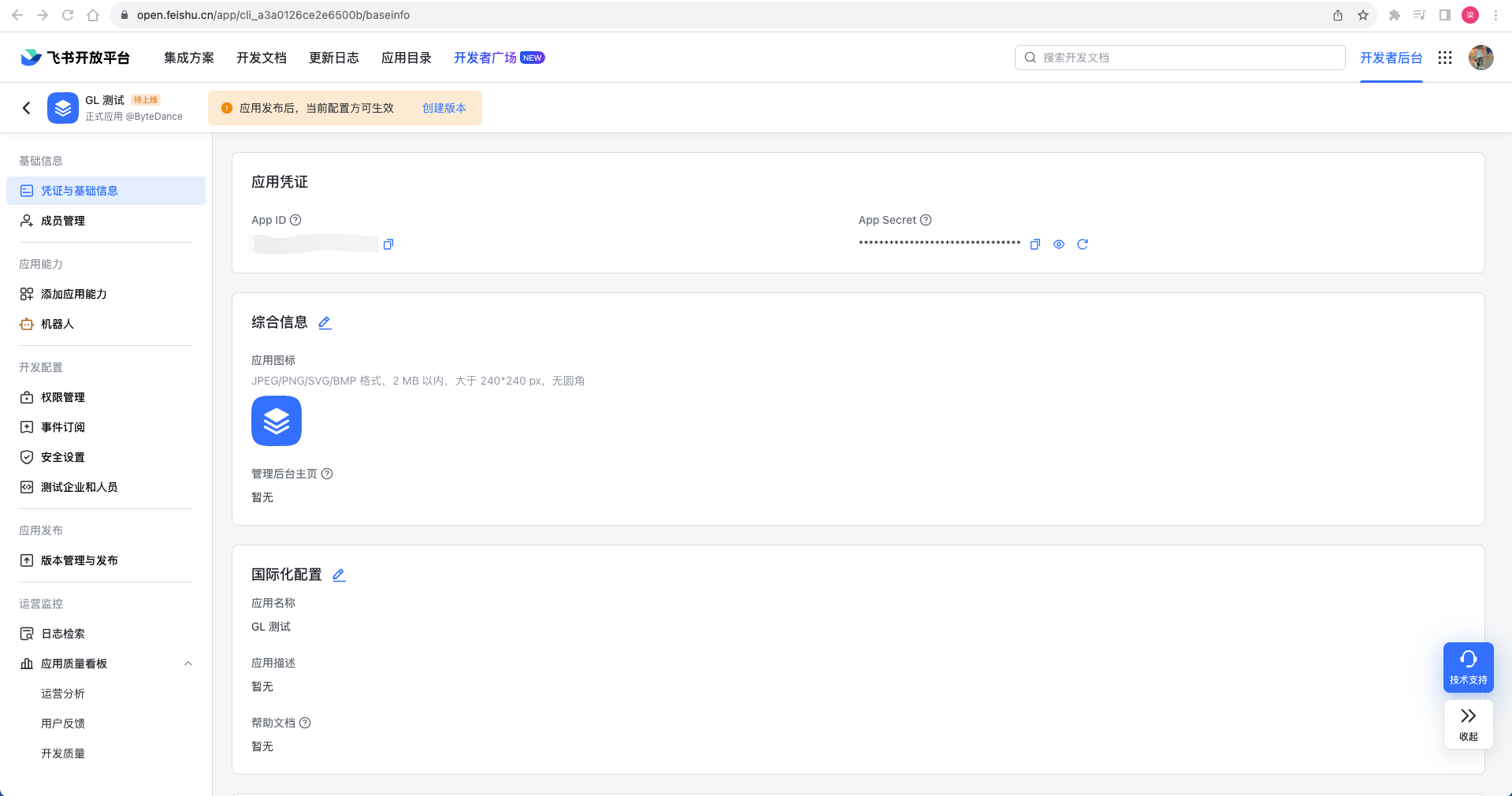Click the 创建版本 link
Image resolution: width=1512 pixels, height=796 pixels.
tap(444, 108)
